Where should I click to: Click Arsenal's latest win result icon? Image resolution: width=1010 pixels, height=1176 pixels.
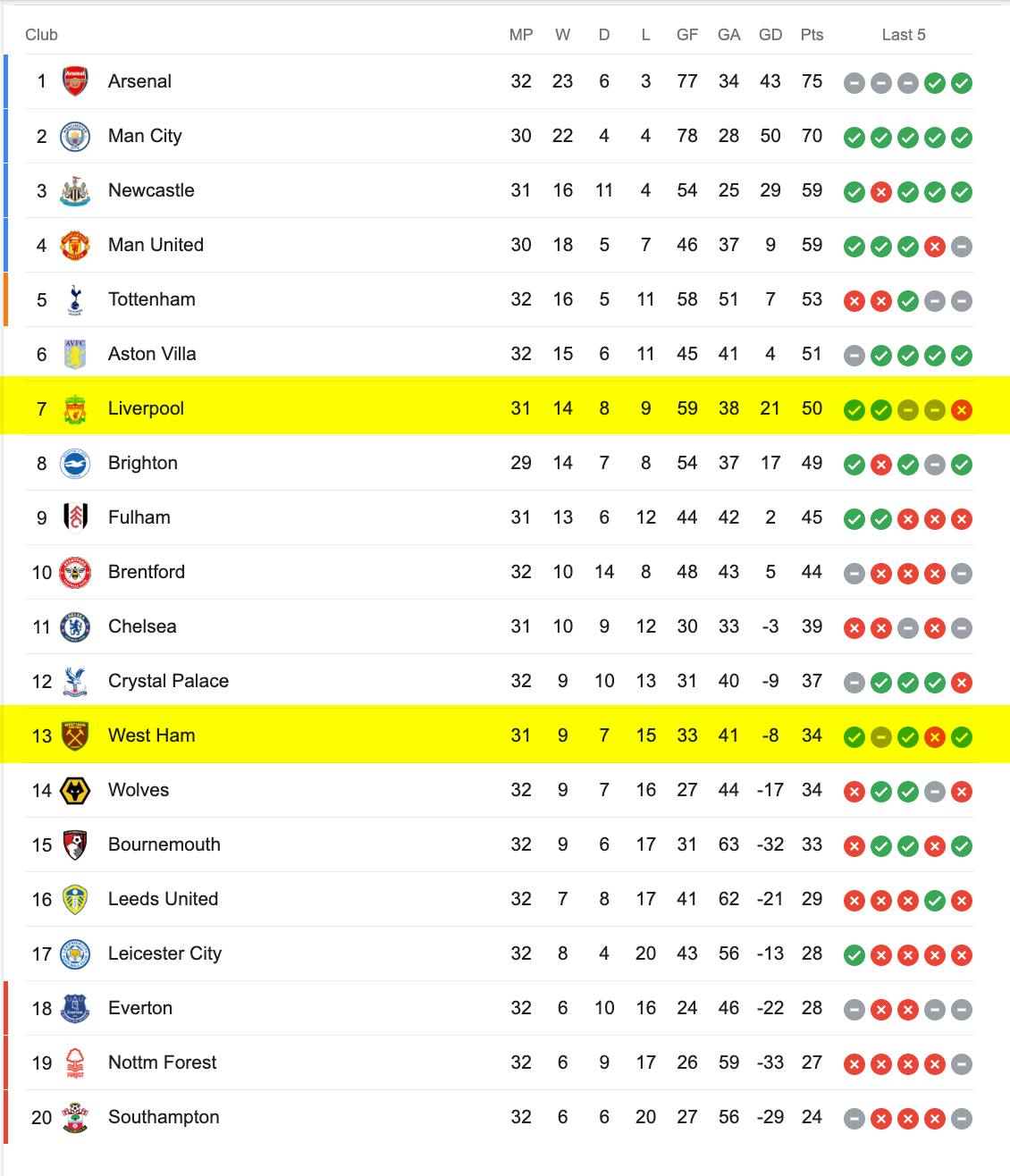pos(962,83)
